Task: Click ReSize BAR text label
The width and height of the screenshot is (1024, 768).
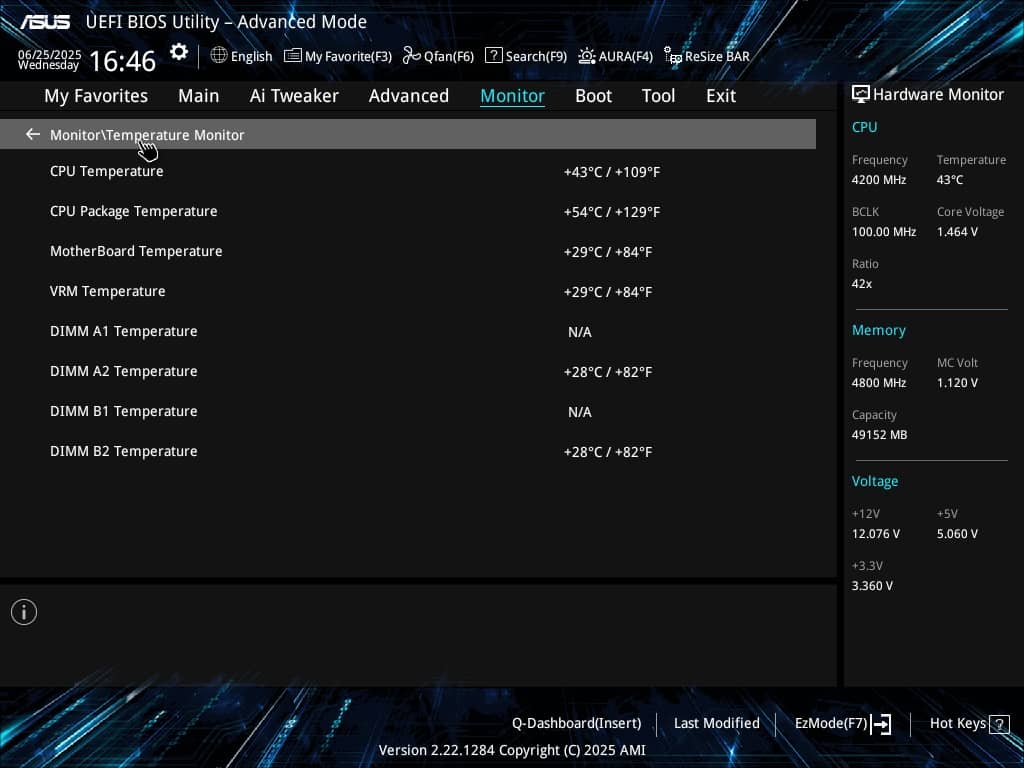Action: point(717,56)
